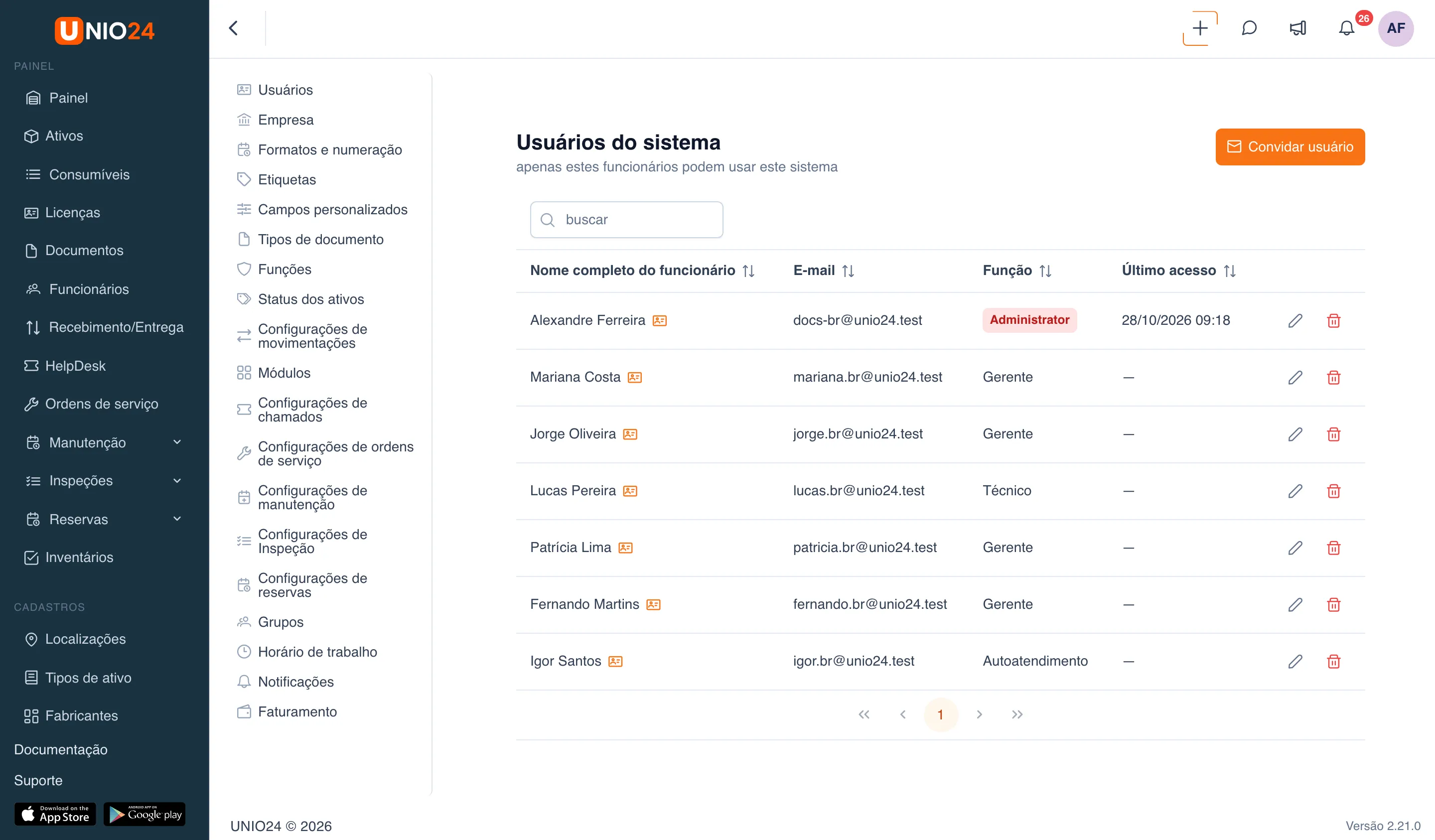Select page 1 in pagination
1435x840 pixels.
[x=941, y=714]
